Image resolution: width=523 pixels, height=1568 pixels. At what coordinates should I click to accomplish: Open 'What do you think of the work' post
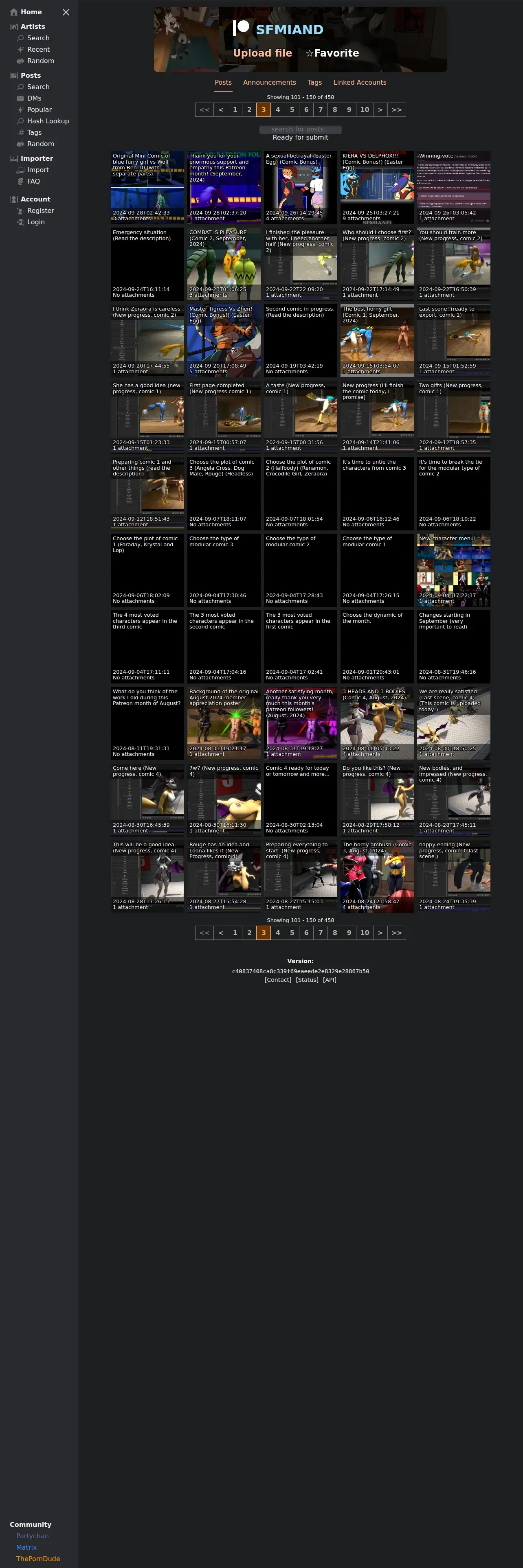tap(147, 724)
